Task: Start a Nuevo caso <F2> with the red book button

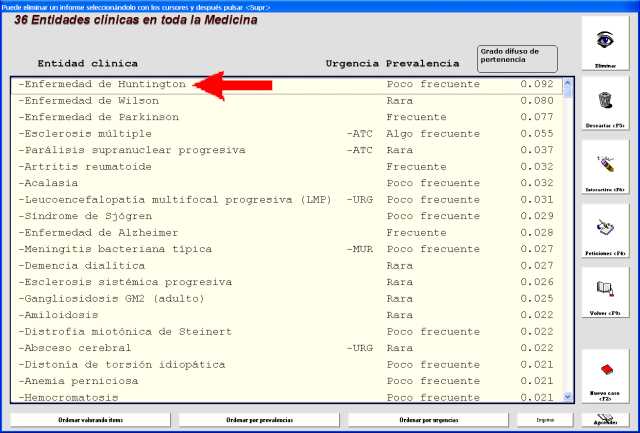Action: coord(605,376)
